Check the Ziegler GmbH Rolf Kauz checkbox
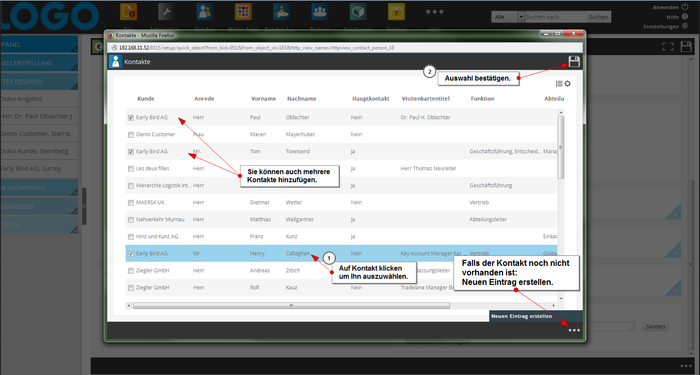 click(131, 288)
